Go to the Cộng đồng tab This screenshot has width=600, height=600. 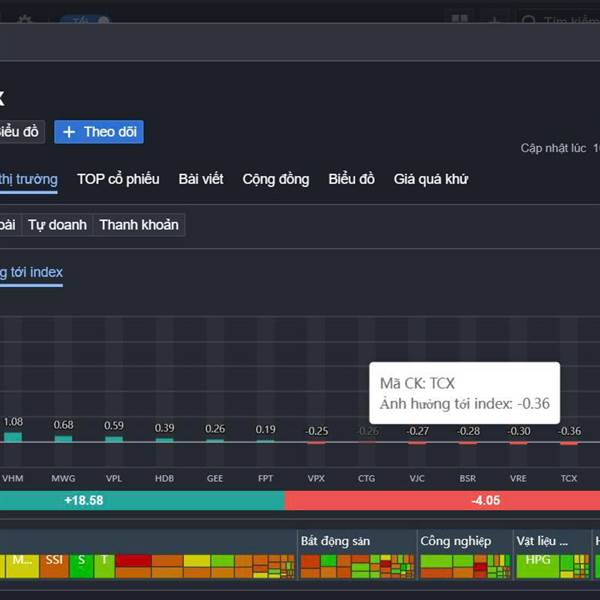coord(276,179)
